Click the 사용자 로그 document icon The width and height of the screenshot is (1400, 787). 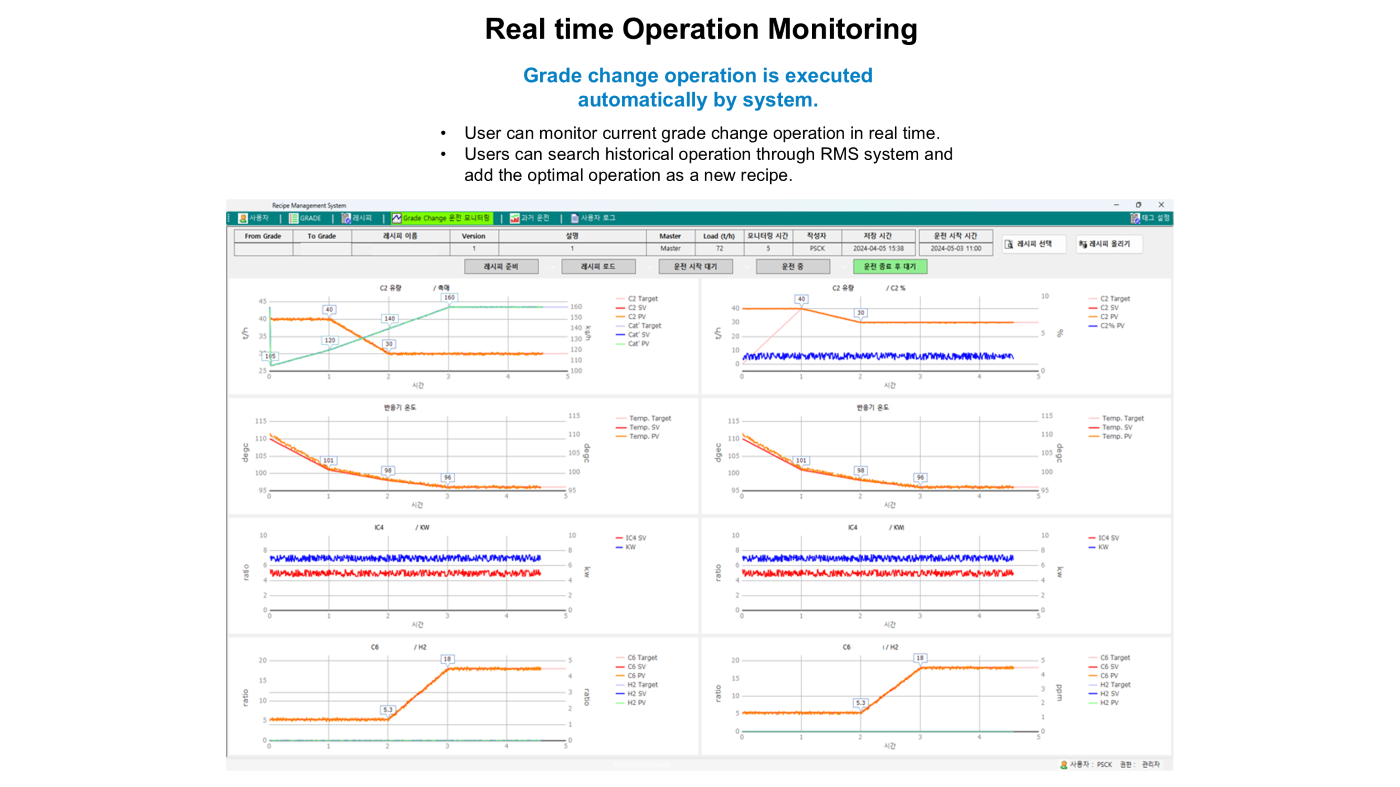point(575,218)
